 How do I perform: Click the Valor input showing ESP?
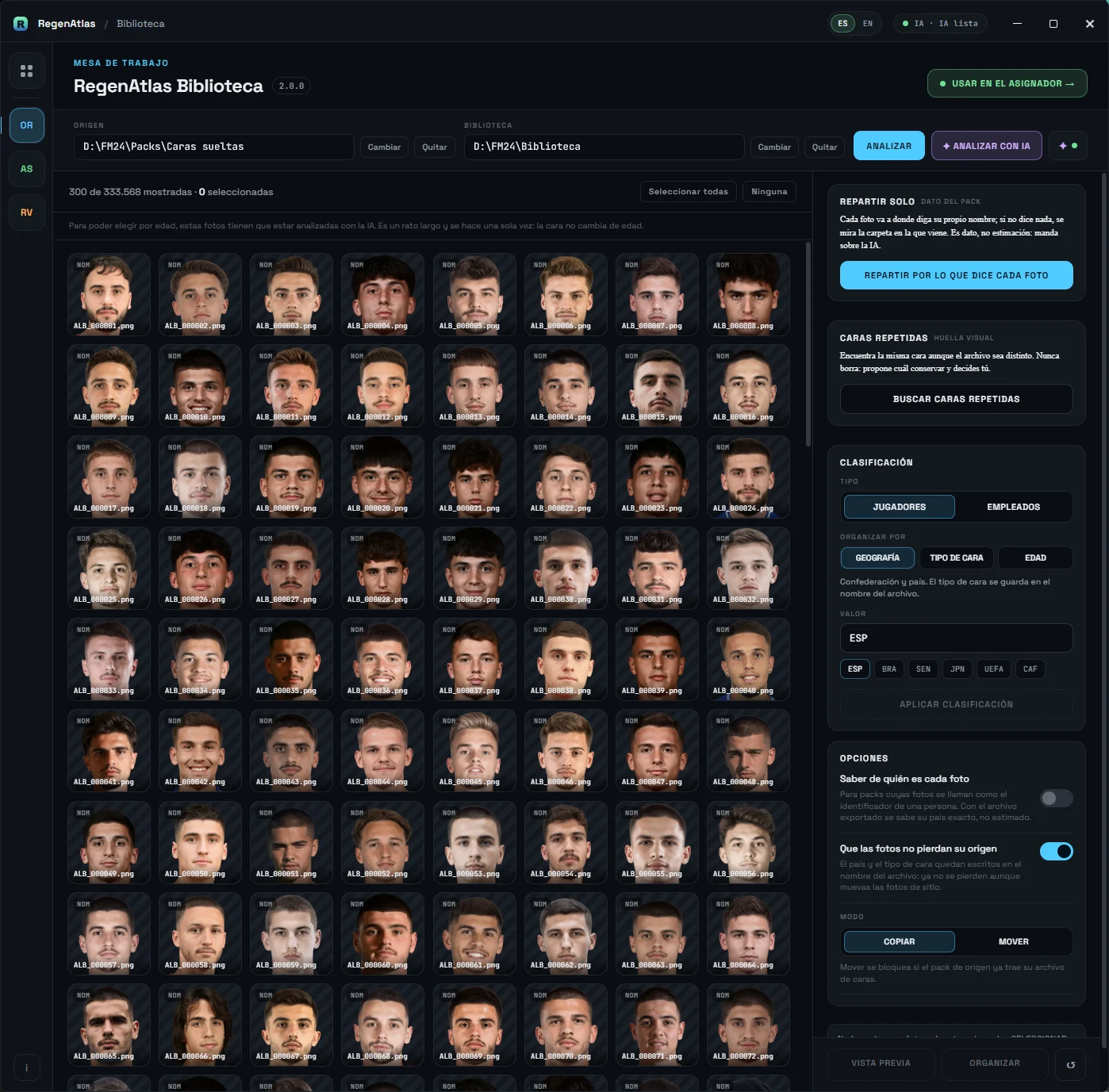click(x=956, y=638)
